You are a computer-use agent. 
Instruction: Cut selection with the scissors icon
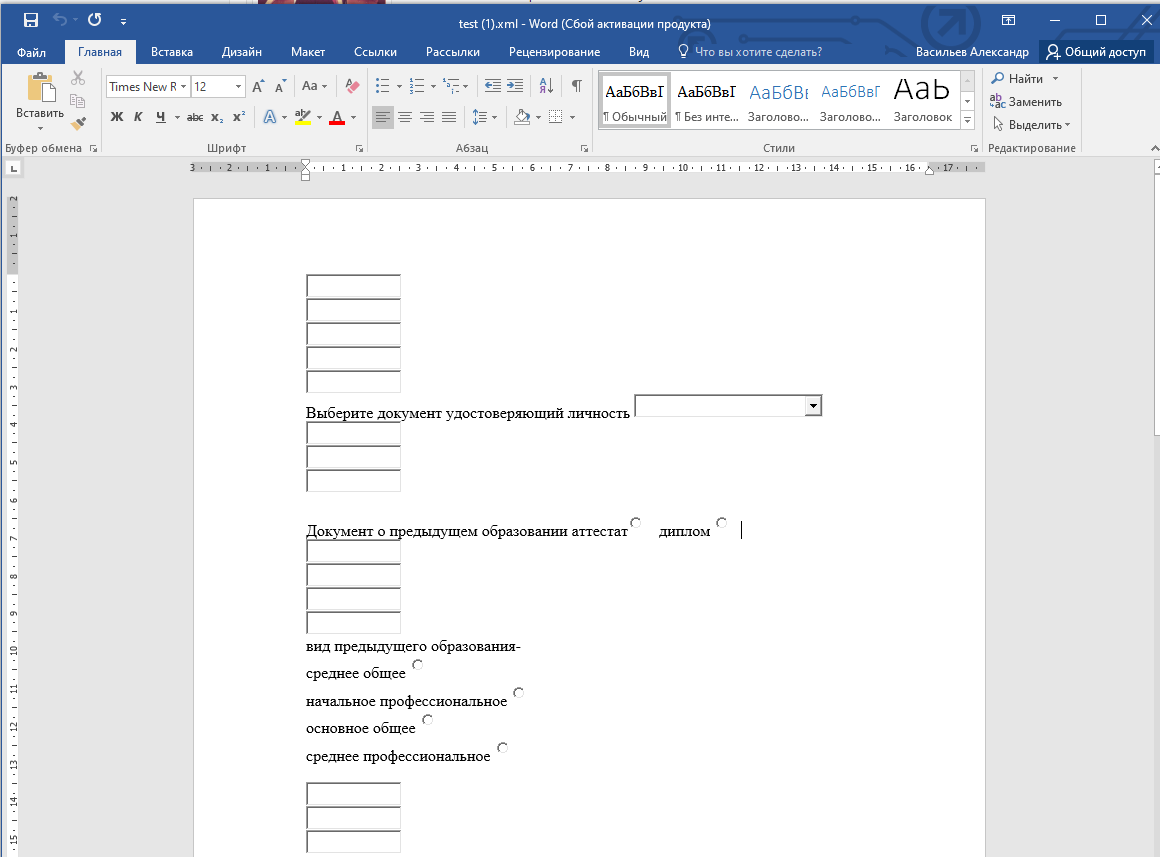pos(78,78)
